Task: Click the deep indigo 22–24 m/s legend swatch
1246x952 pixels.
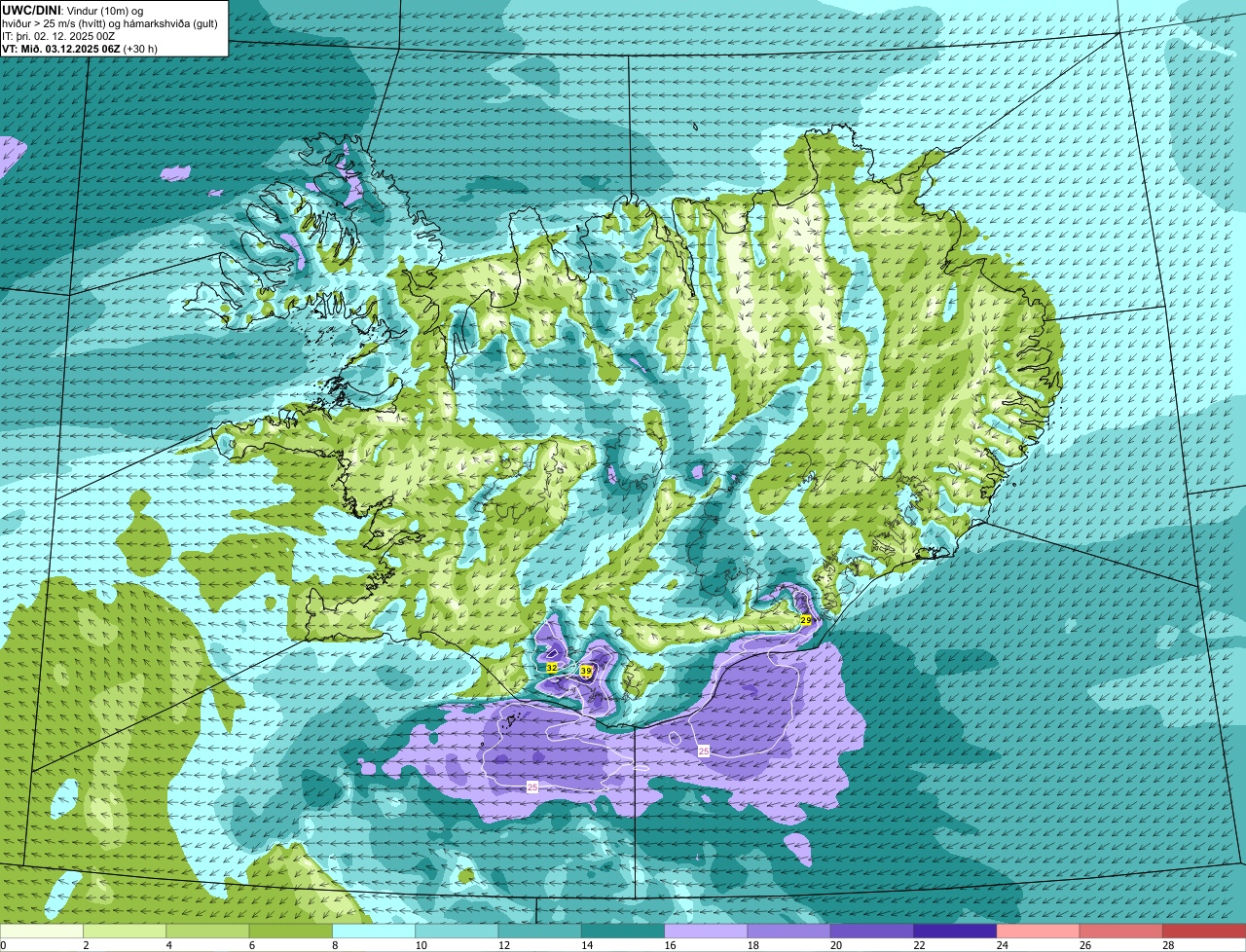Action: click(955, 932)
